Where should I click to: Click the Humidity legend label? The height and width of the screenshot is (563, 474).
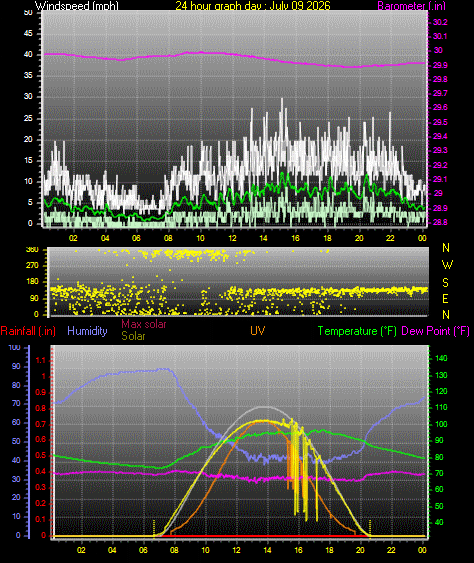click(87, 331)
